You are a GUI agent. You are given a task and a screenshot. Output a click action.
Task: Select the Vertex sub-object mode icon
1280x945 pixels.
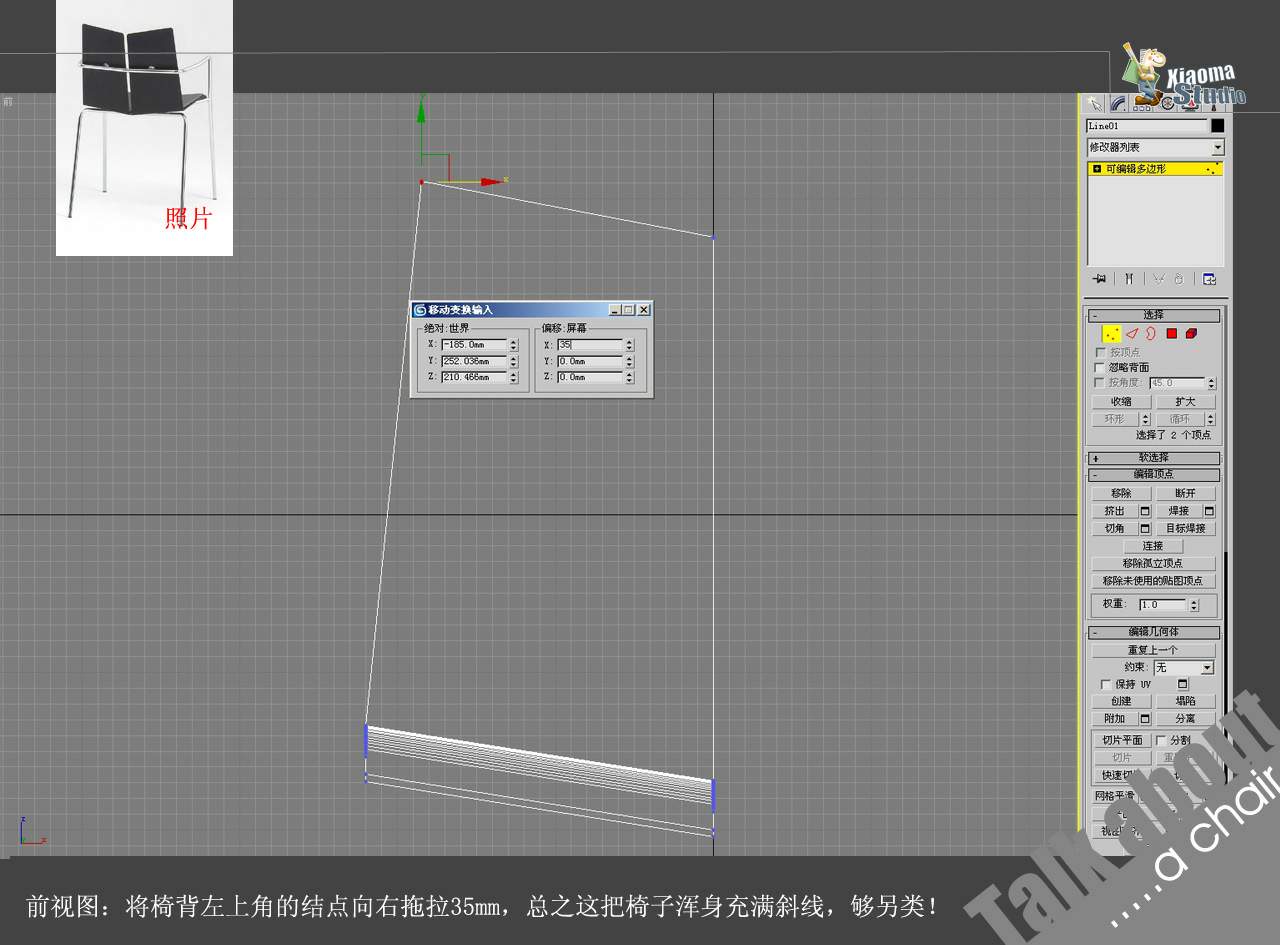(x=1111, y=334)
